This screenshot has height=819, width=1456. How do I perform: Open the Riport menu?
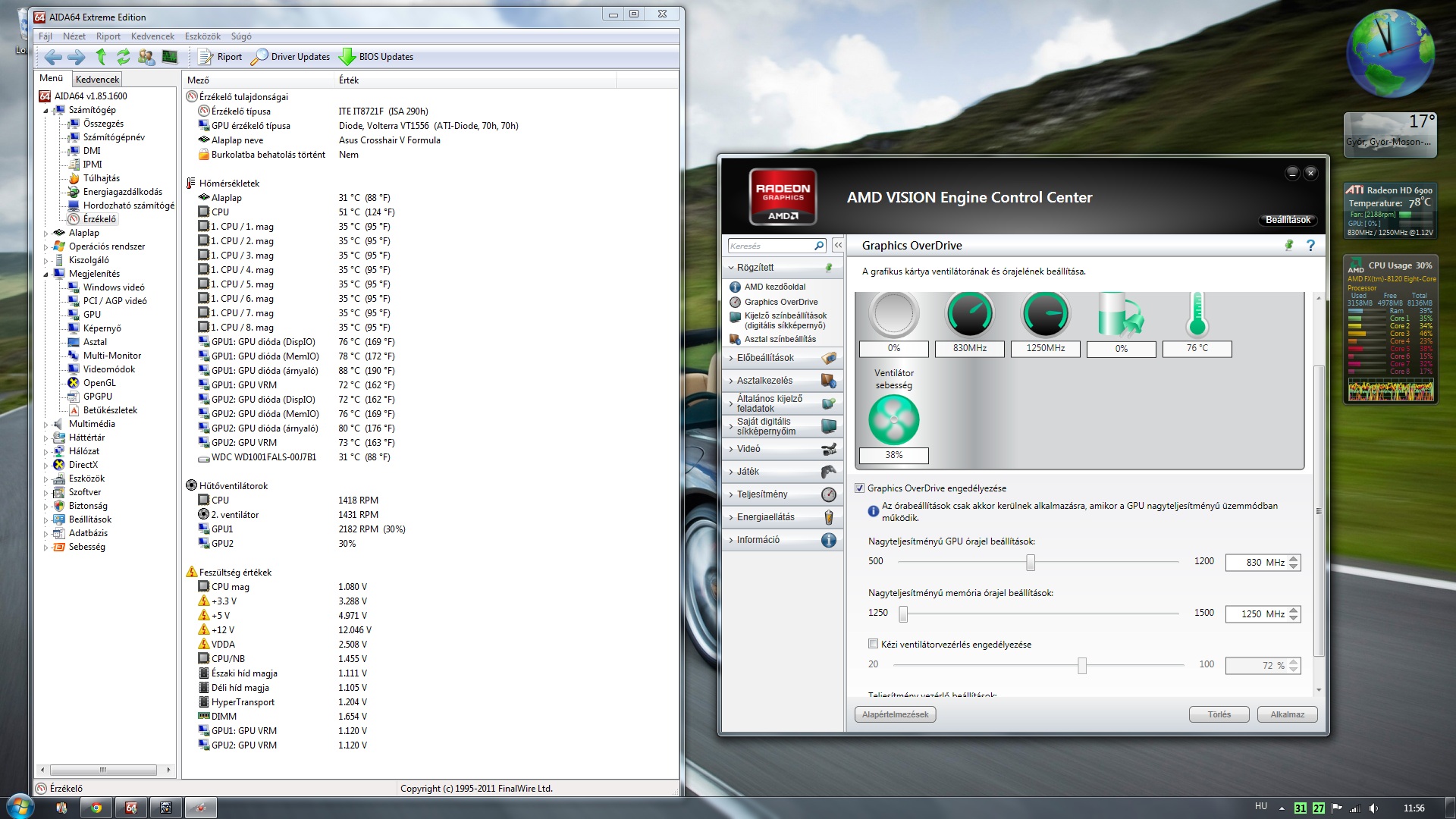click(108, 36)
